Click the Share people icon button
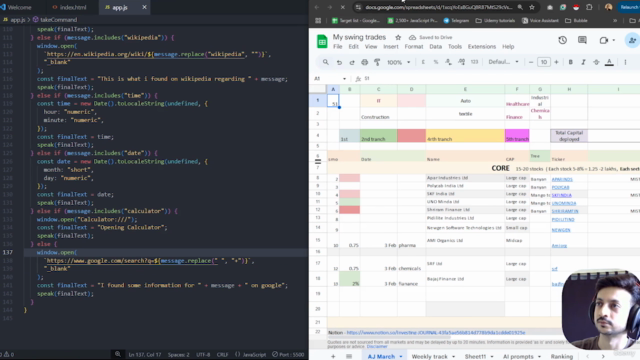Viewport: 640px width, 360px height. (632, 40)
